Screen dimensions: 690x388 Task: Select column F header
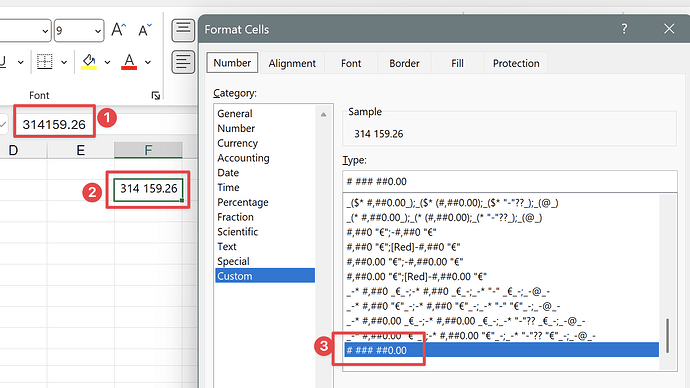pos(148,150)
